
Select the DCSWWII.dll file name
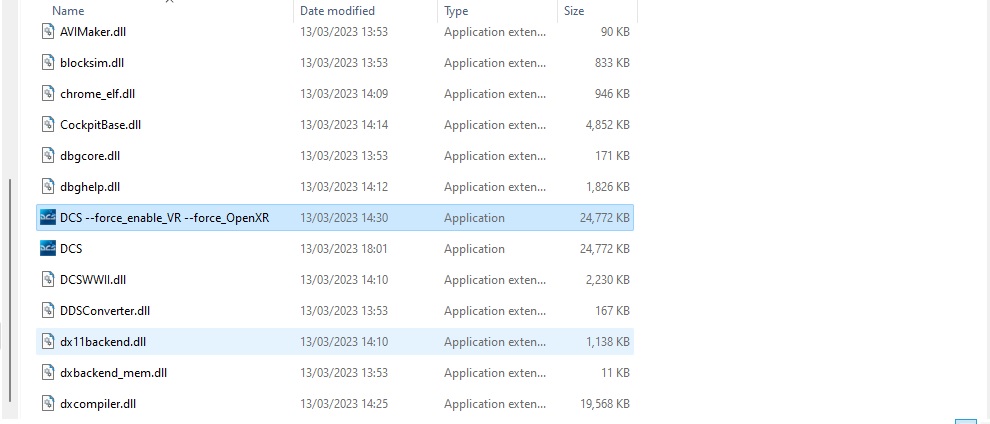[x=93, y=280]
